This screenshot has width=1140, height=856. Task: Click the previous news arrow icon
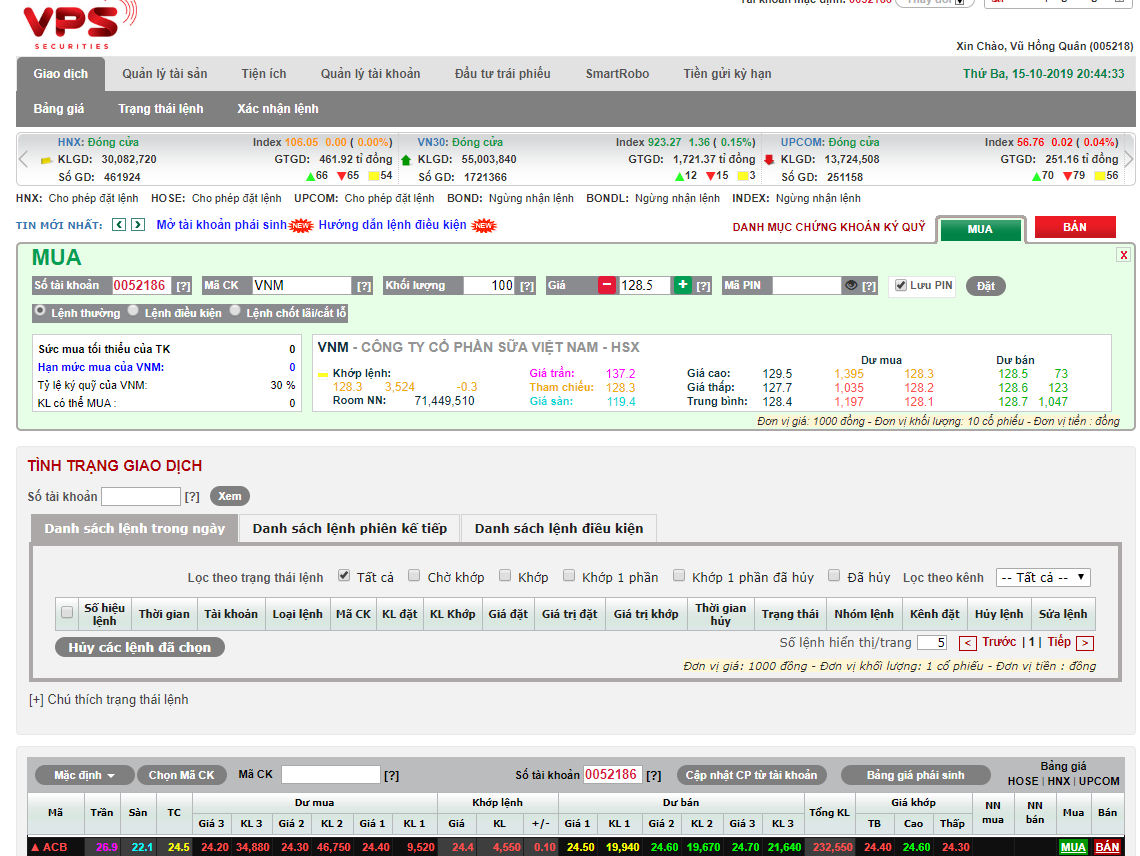click(x=119, y=225)
